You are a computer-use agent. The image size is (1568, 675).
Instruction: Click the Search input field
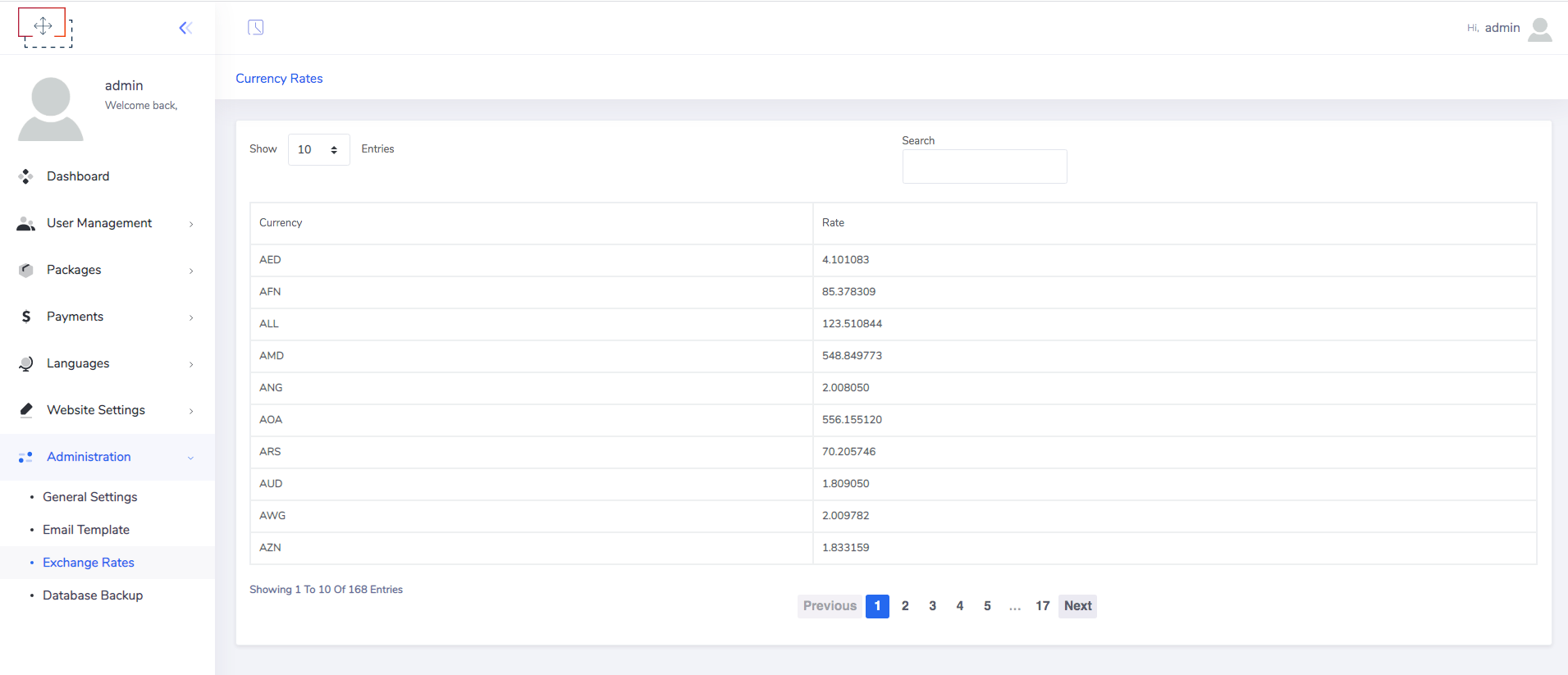(x=984, y=166)
